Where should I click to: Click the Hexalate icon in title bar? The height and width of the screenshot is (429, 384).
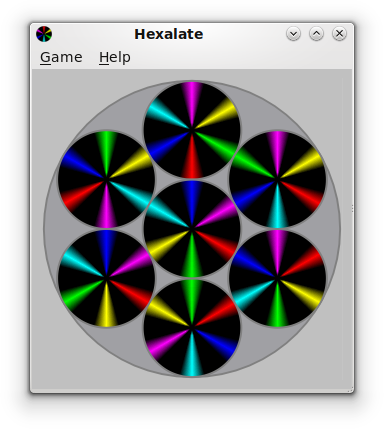tap(44, 34)
